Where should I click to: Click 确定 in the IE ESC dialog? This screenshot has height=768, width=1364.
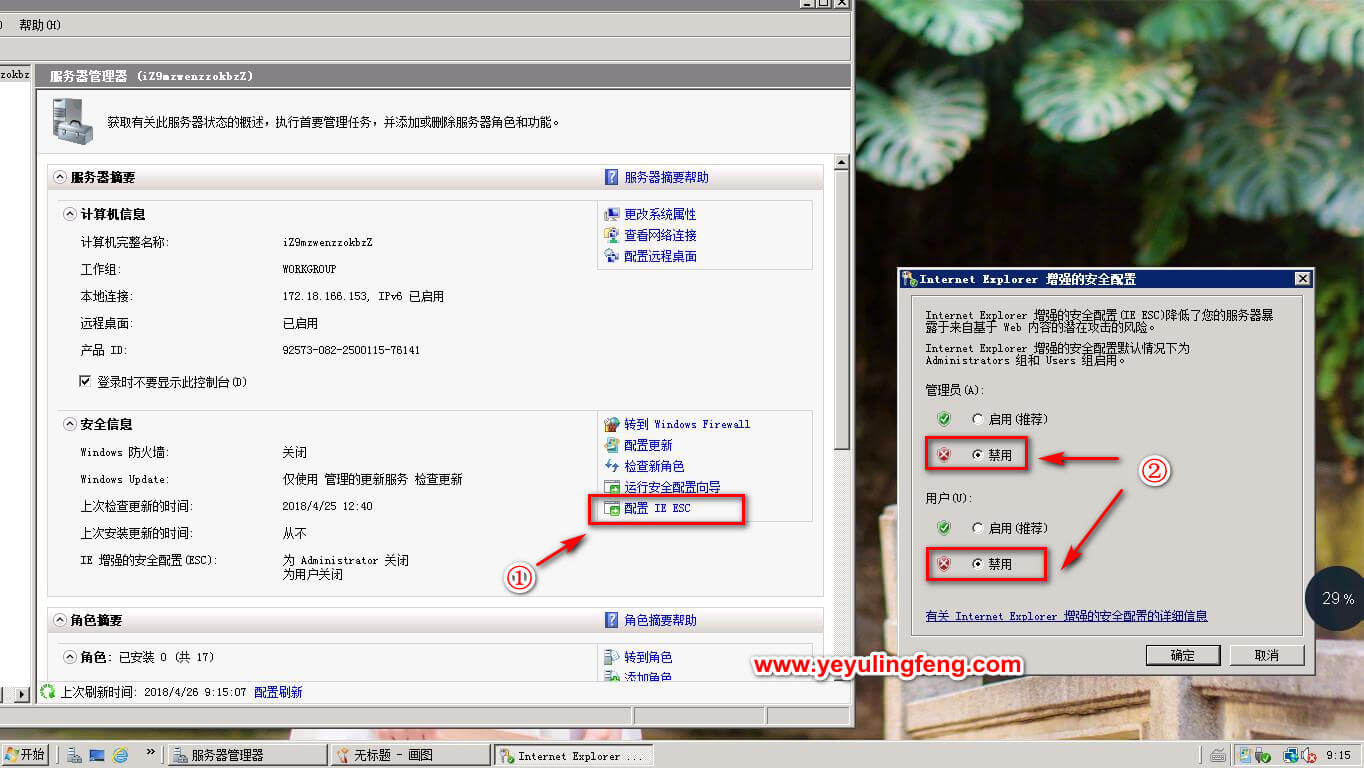pos(1183,655)
